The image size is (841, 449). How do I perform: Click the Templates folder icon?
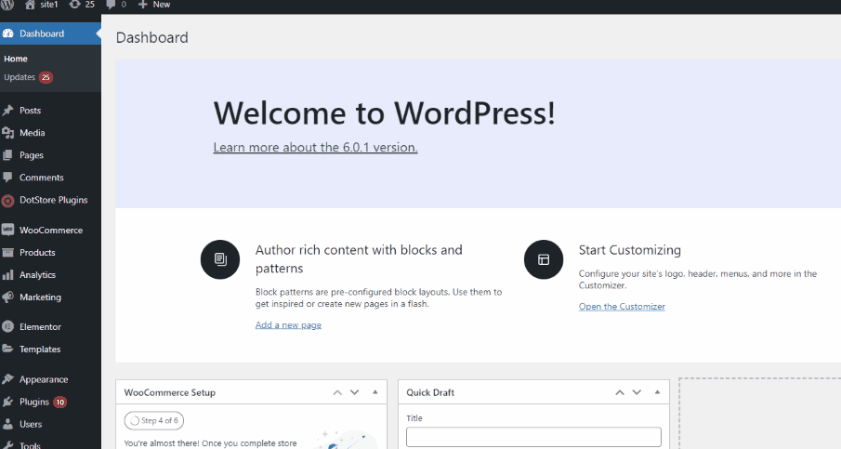[8, 349]
